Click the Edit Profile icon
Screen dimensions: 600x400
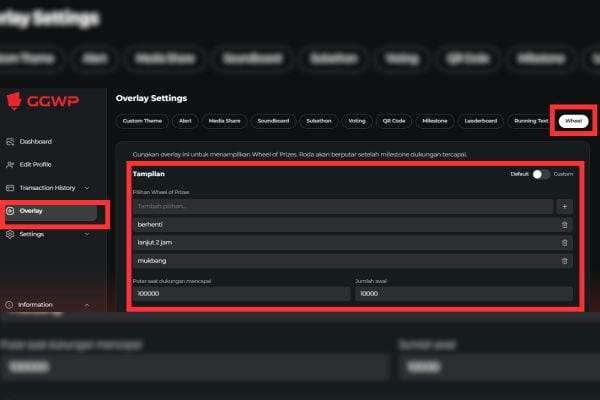(x=10, y=165)
